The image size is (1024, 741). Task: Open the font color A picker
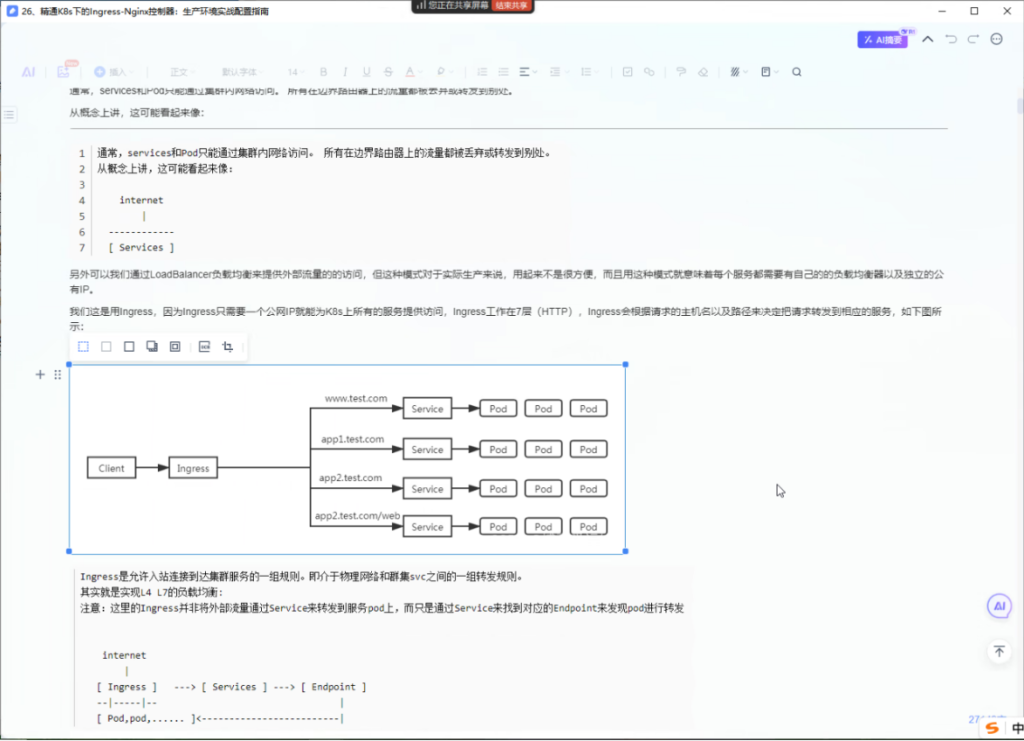pyautogui.click(x=410, y=72)
